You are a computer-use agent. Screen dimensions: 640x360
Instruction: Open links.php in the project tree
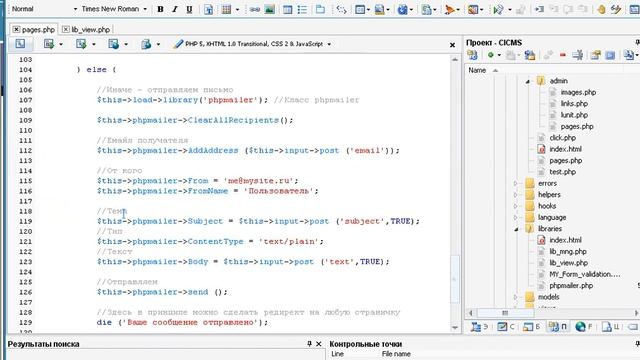click(x=574, y=104)
